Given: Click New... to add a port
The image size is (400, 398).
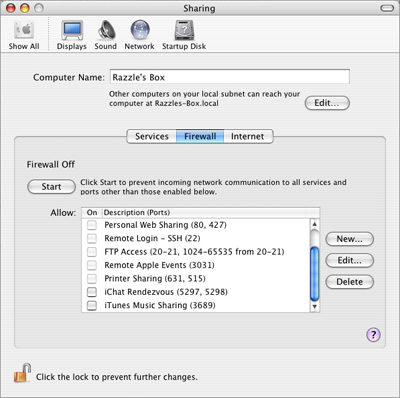Looking at the screenshot, I should [349, 239].
